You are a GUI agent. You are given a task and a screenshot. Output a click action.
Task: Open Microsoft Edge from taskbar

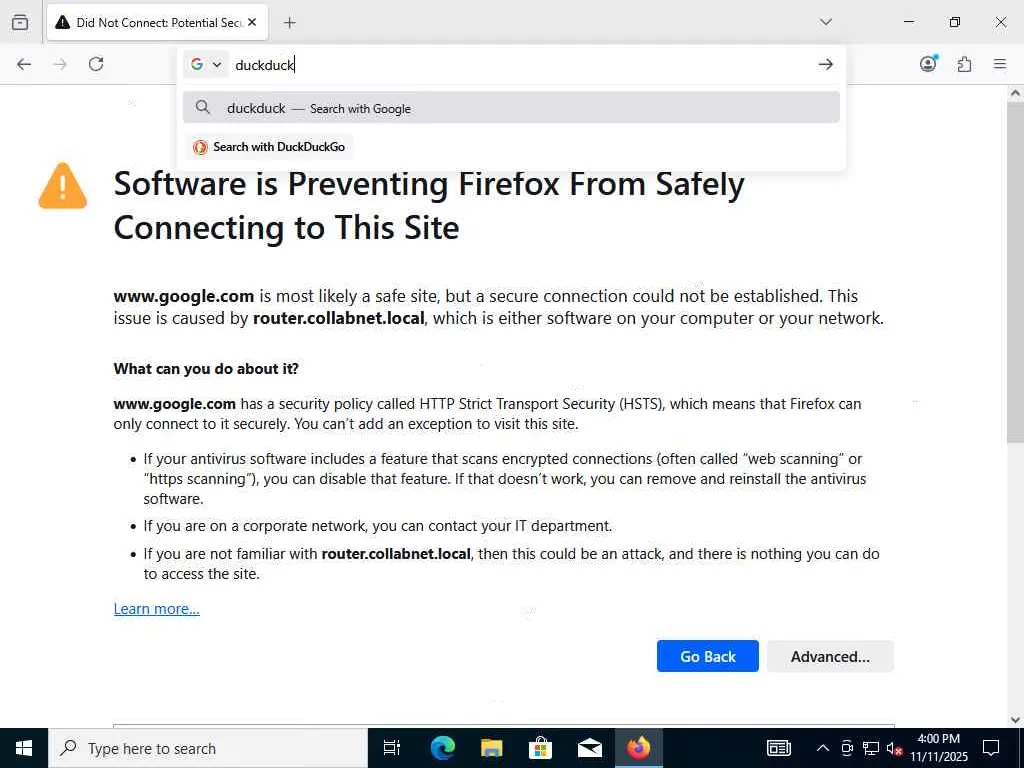click(x=442, y=748)
